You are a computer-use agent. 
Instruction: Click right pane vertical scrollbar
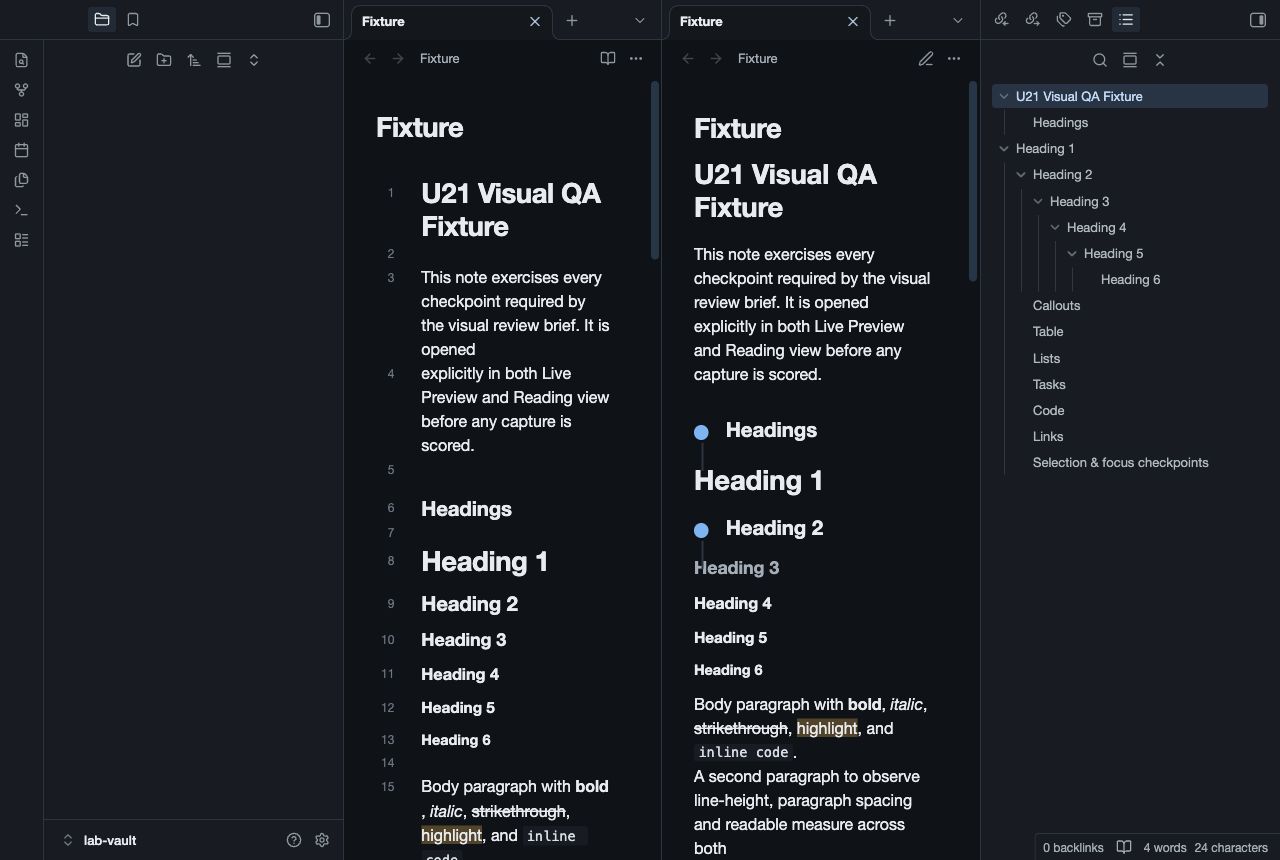tap(973, 180)
